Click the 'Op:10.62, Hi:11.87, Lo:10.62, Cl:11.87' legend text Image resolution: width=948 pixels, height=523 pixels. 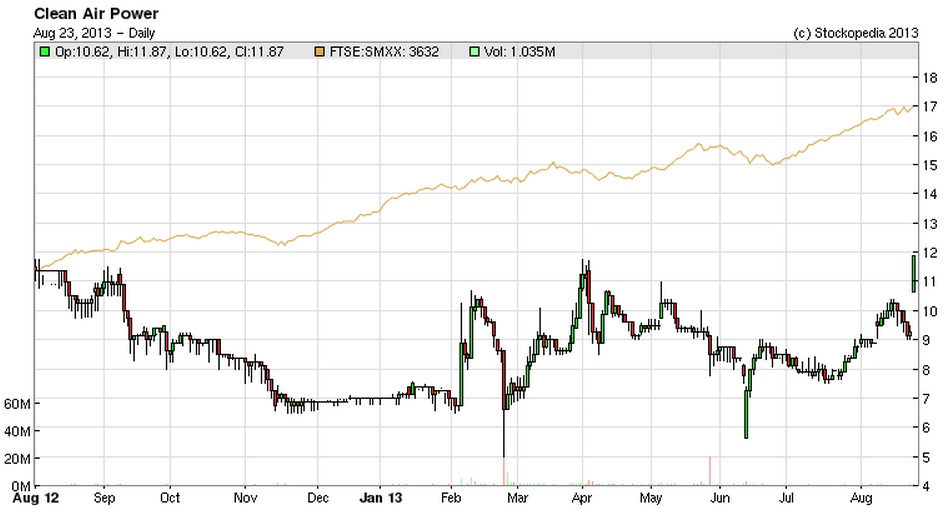[169, 52]
